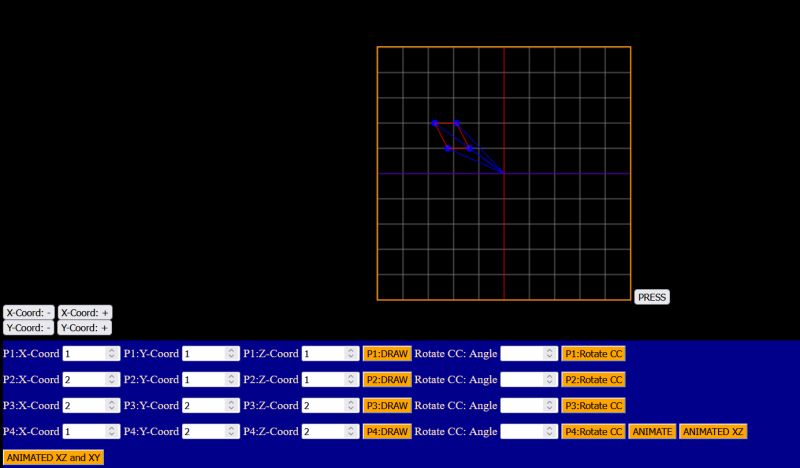Select the P2 Rotate CC Angle field

(x=529, y=380)
